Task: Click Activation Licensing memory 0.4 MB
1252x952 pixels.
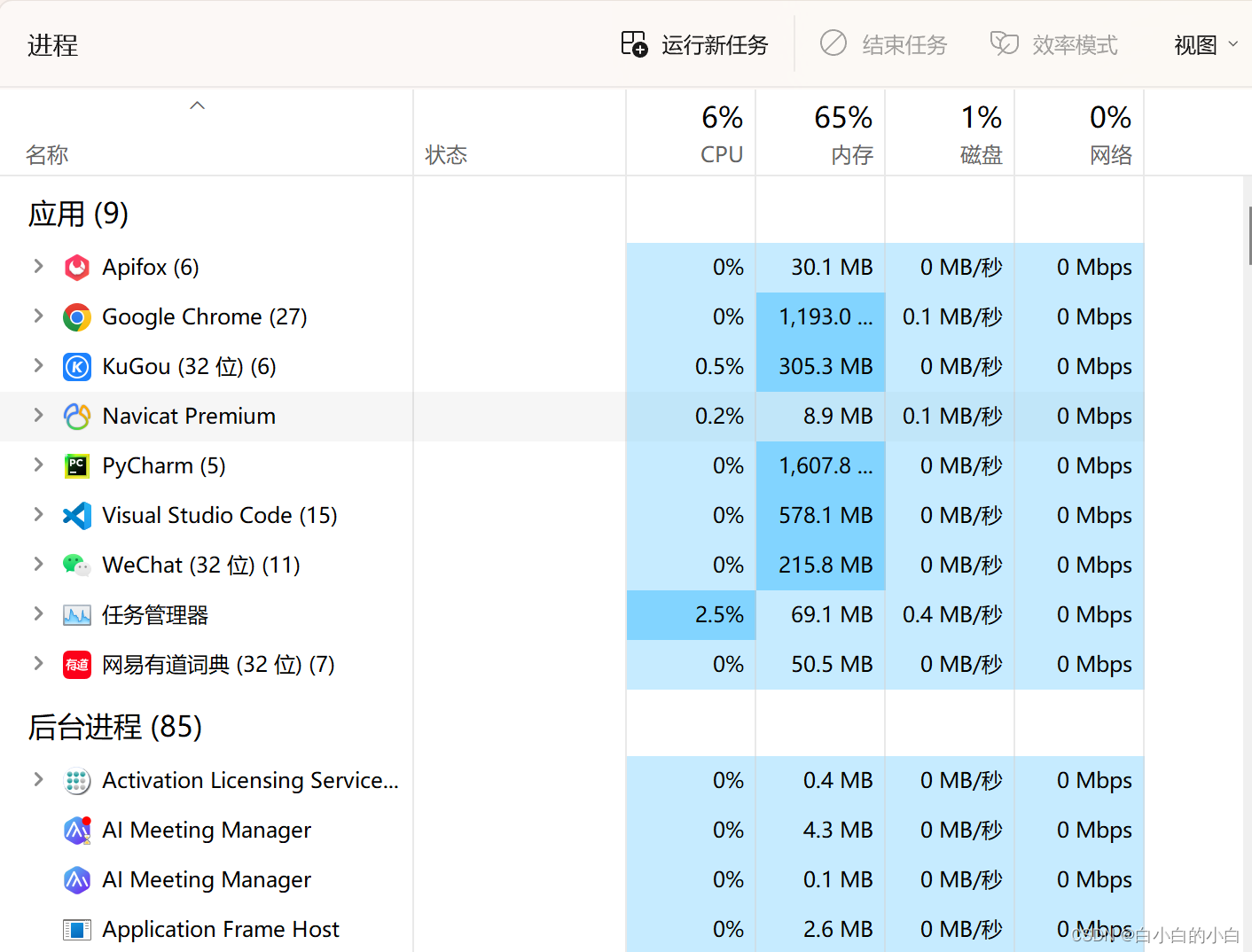Action: [x=838, y=781]
